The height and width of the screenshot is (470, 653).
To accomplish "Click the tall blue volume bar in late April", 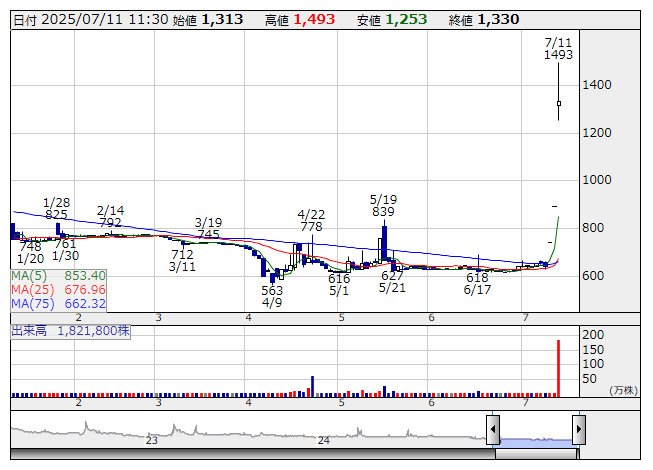I will pyautogui.click(x=312, y=386).
